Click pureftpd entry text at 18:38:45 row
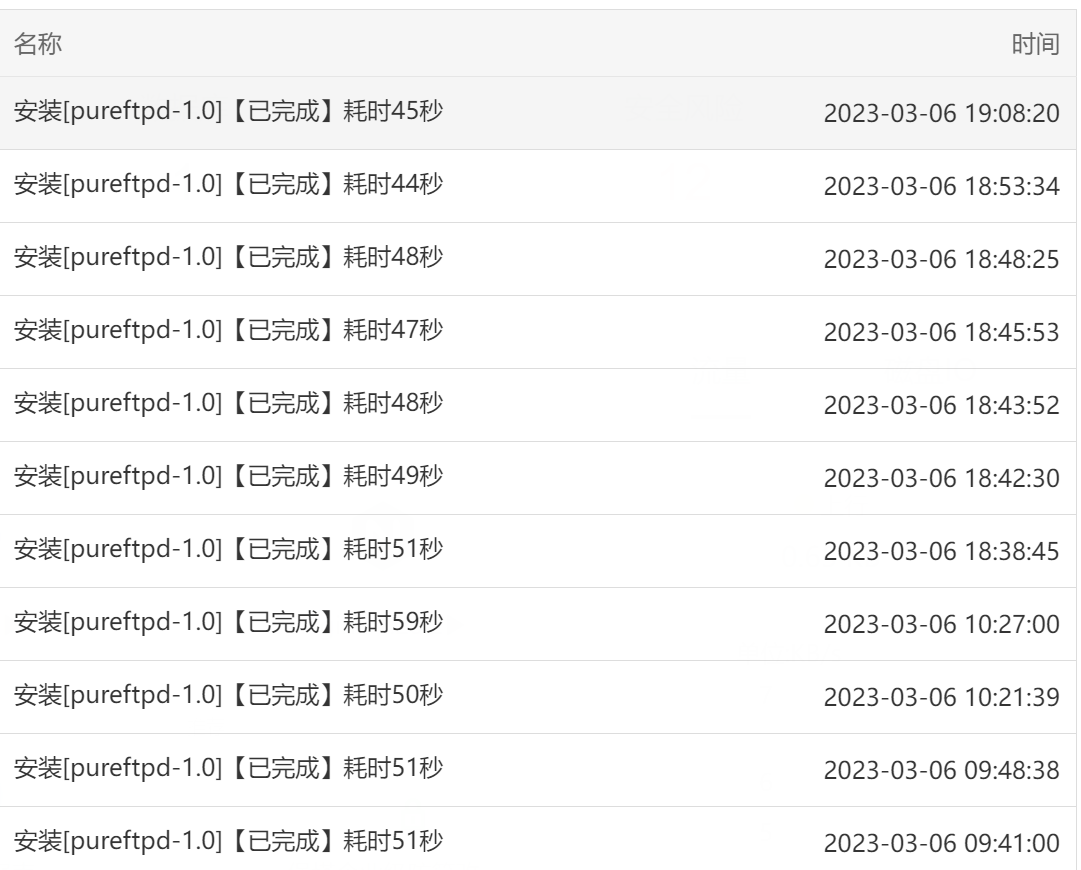Viewport: 1081px width, 870px height. point(228,549)
